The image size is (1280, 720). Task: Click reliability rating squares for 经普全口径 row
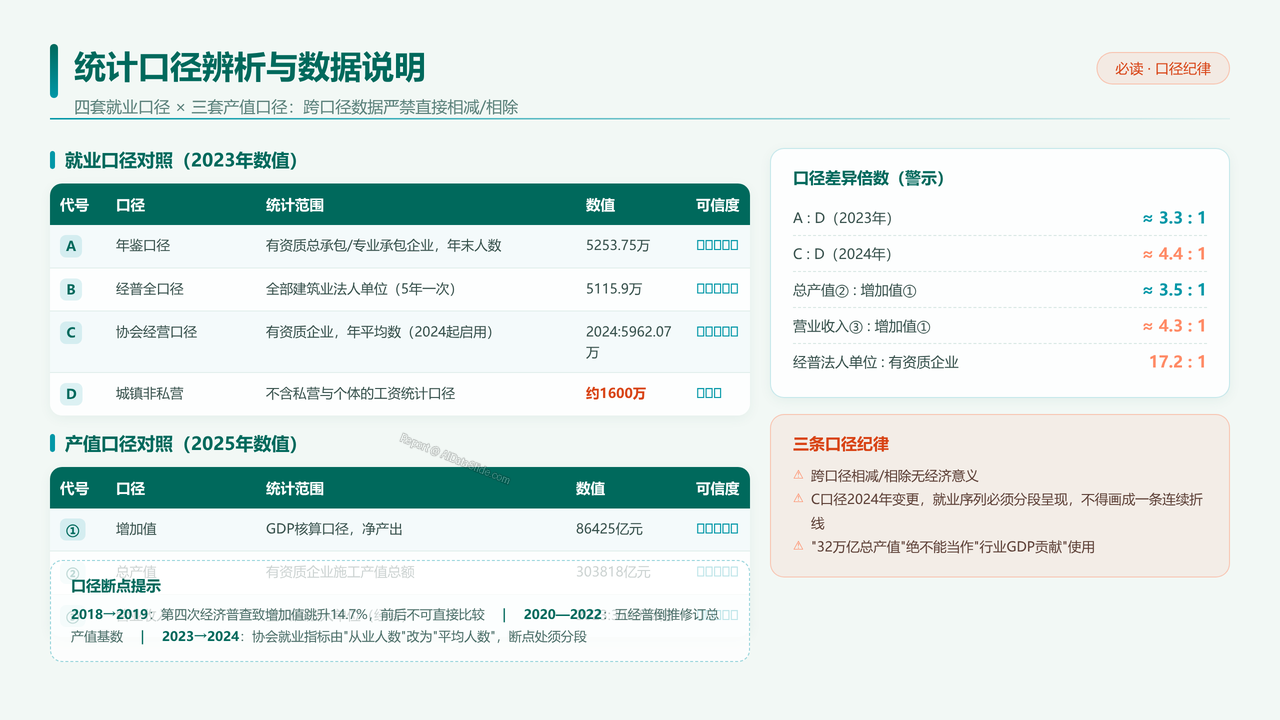[x=717, y=289]
